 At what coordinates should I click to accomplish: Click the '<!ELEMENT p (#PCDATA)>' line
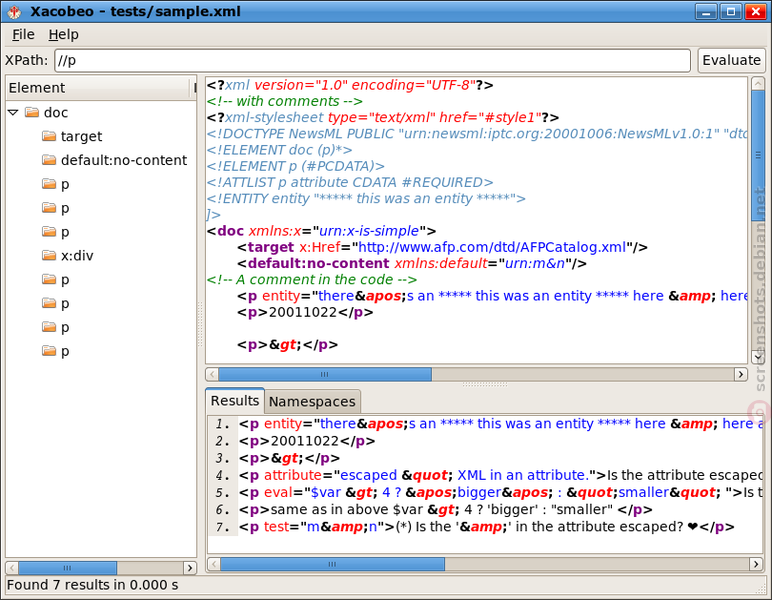(x=295, y=166)
